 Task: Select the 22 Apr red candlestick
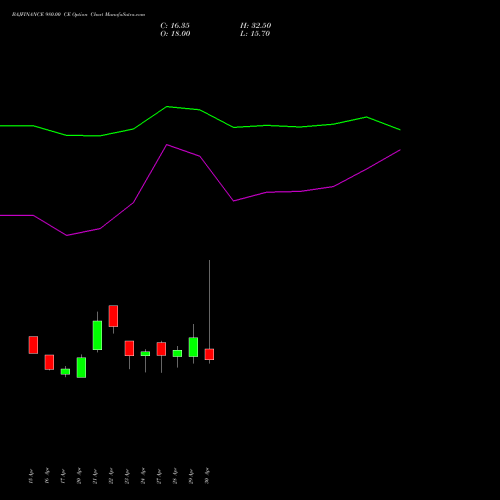click(113, 316)
